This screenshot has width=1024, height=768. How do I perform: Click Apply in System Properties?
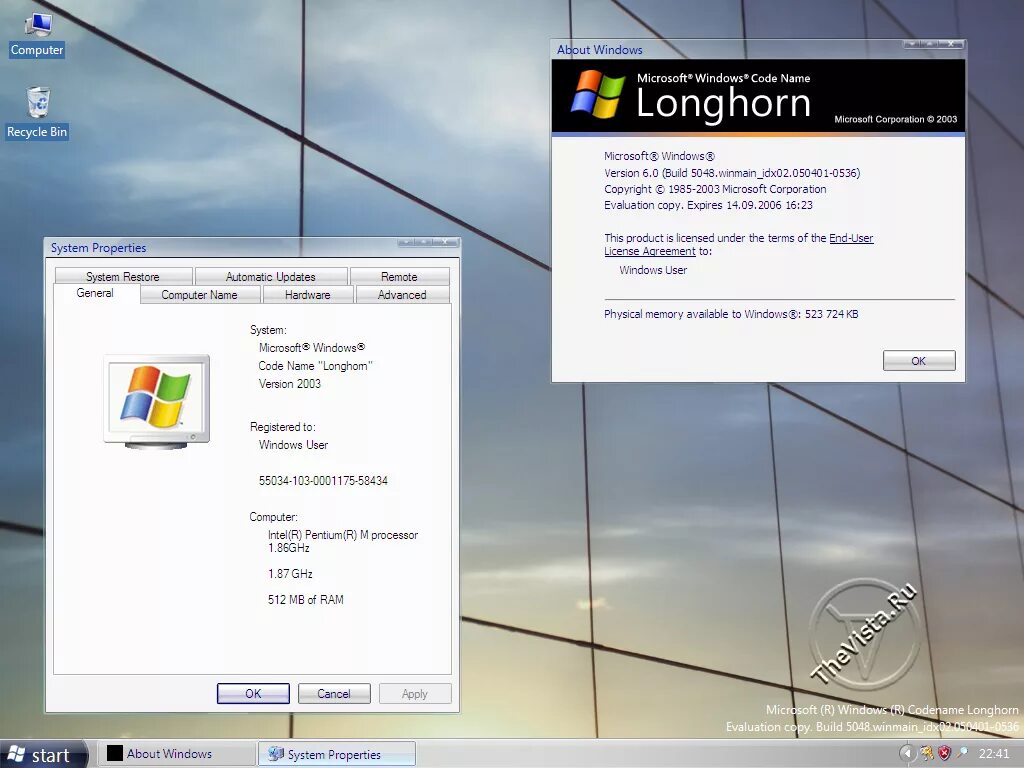pyautogui.click(x=415, y=693)
